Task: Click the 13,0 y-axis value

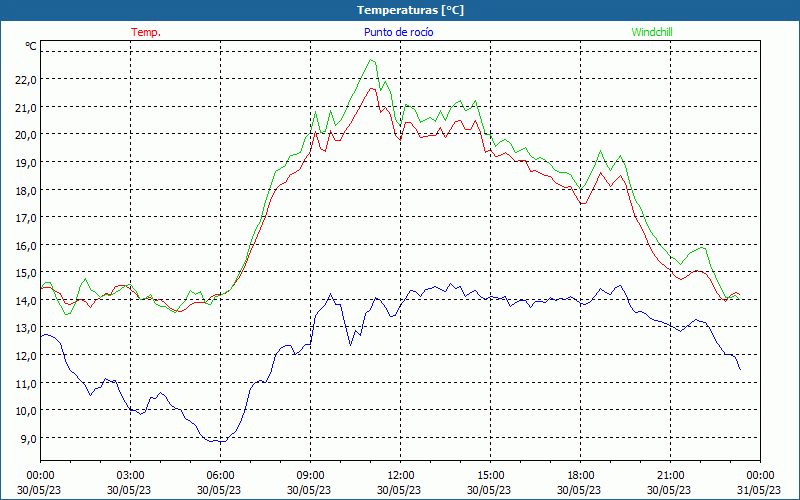Action: (x=27, y=328)
